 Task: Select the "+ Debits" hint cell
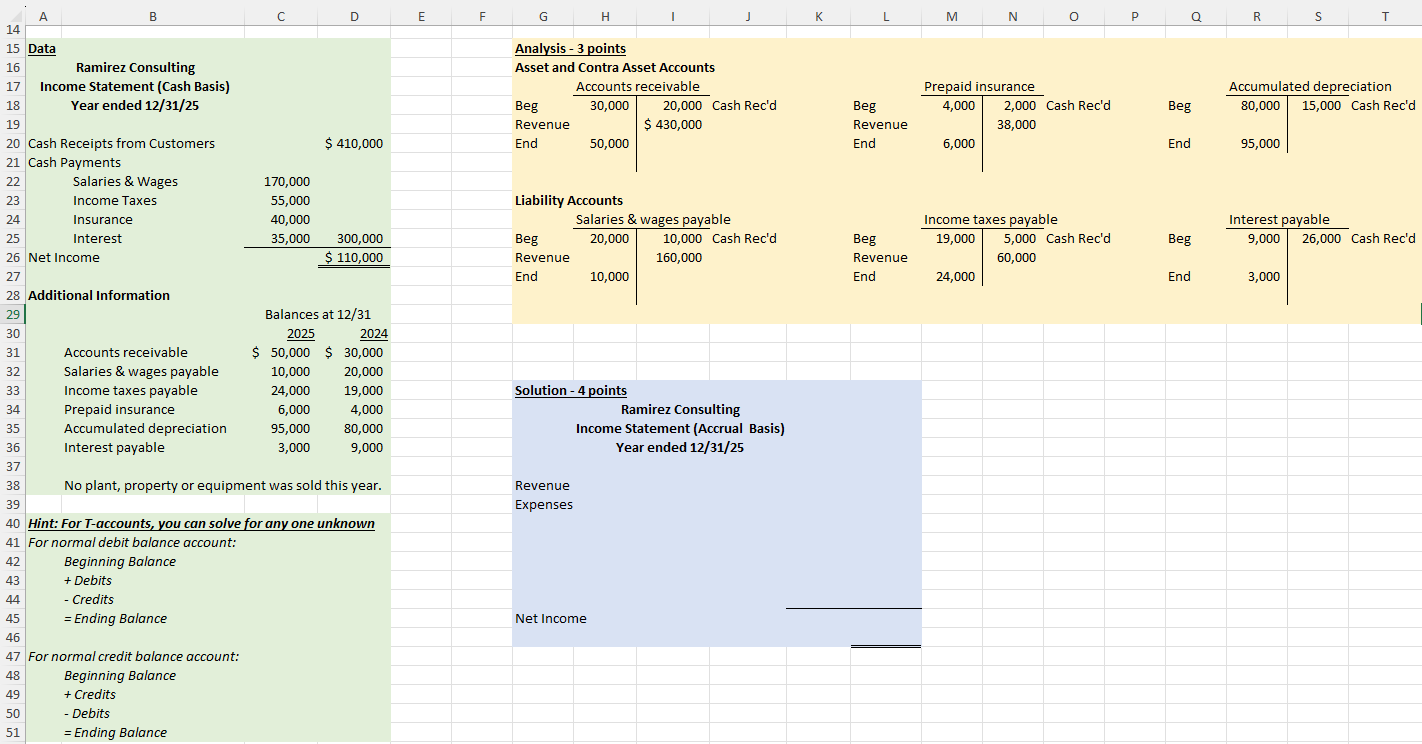[x=88, y=580]
